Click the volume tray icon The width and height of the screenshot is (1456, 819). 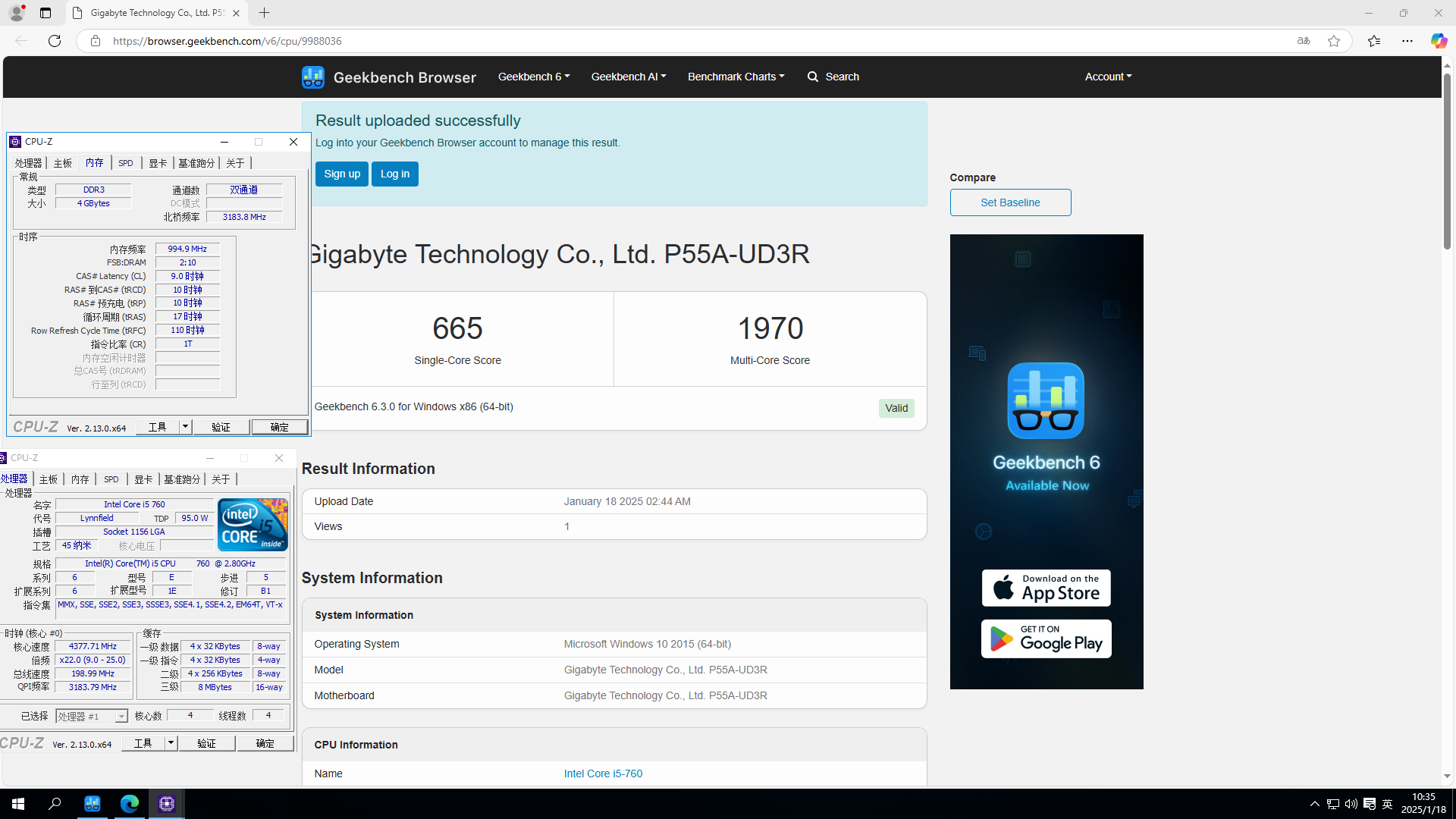tap(1351, 804)
